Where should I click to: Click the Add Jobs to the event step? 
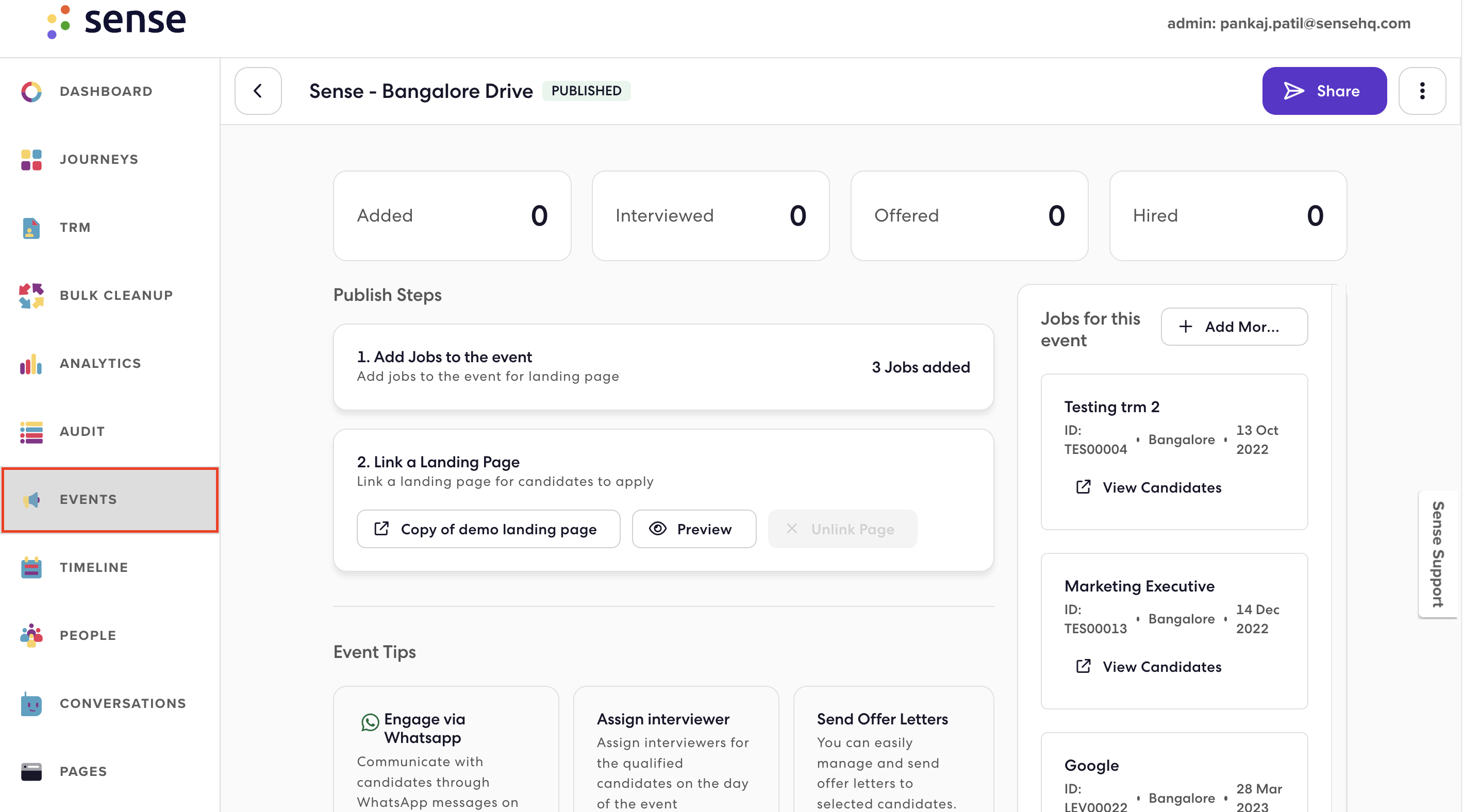coord(663,366)
